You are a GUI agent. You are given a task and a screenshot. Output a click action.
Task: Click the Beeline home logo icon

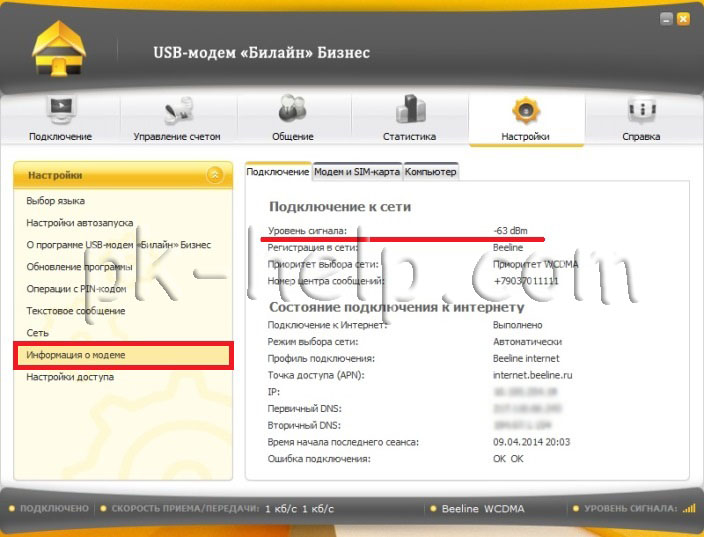[58, 48]
